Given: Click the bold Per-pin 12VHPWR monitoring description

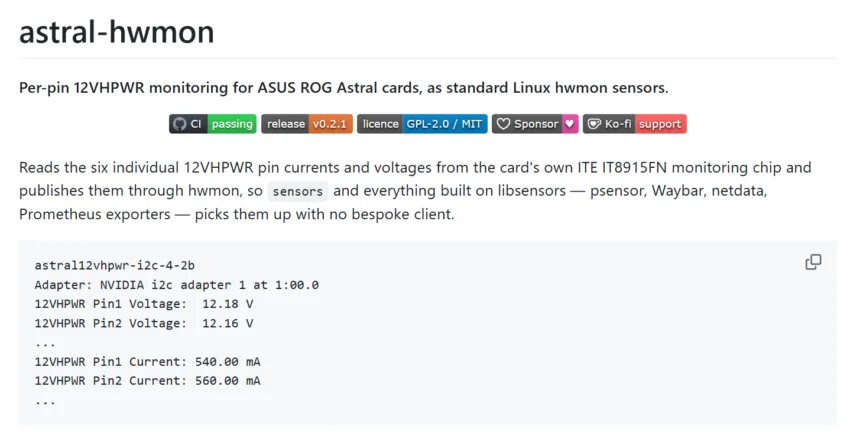Looking at the screenshot, I should coord(344,88).
